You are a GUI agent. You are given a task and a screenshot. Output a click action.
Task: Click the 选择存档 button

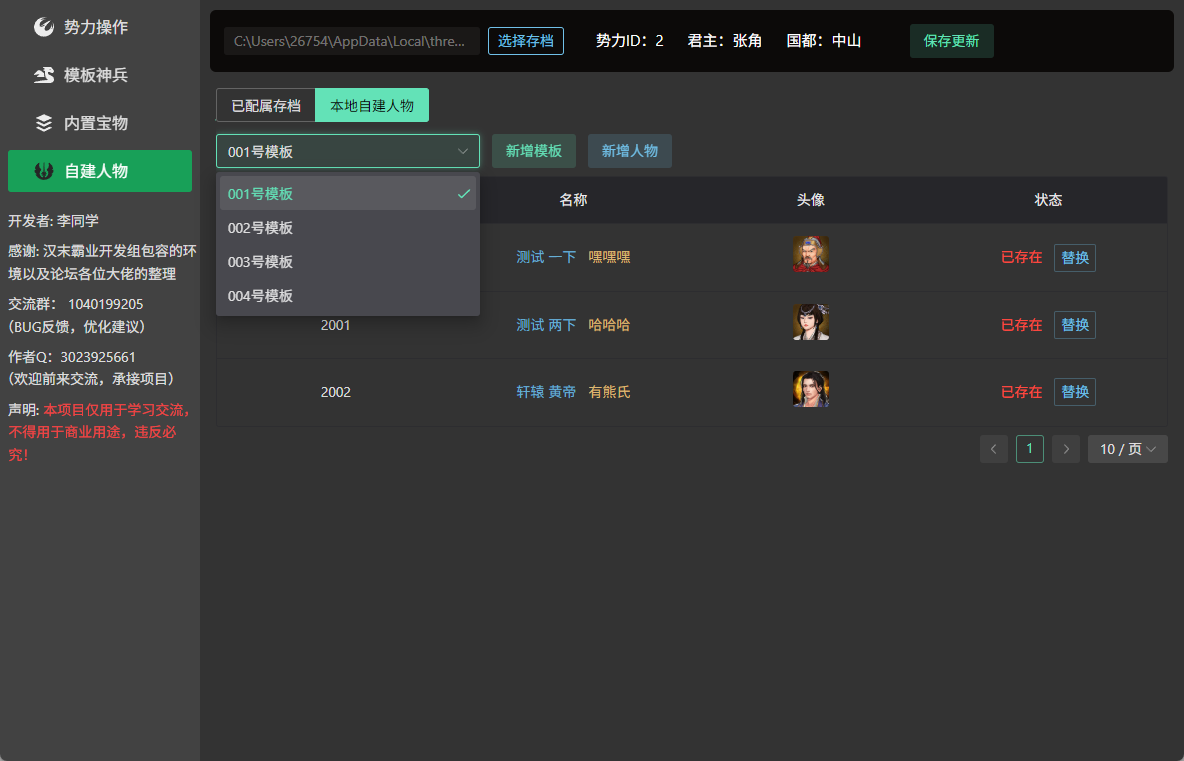[526, 41]
